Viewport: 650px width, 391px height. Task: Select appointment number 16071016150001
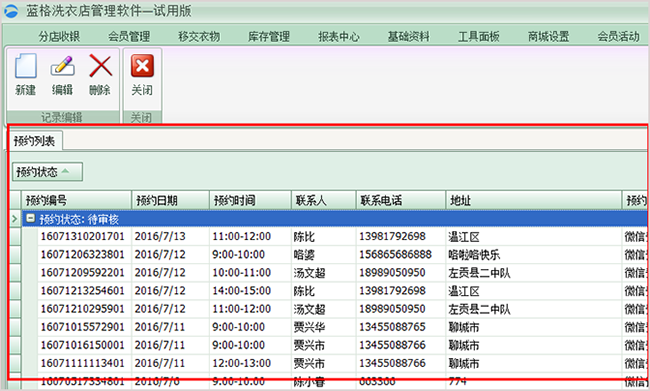(x=82, y=345)
